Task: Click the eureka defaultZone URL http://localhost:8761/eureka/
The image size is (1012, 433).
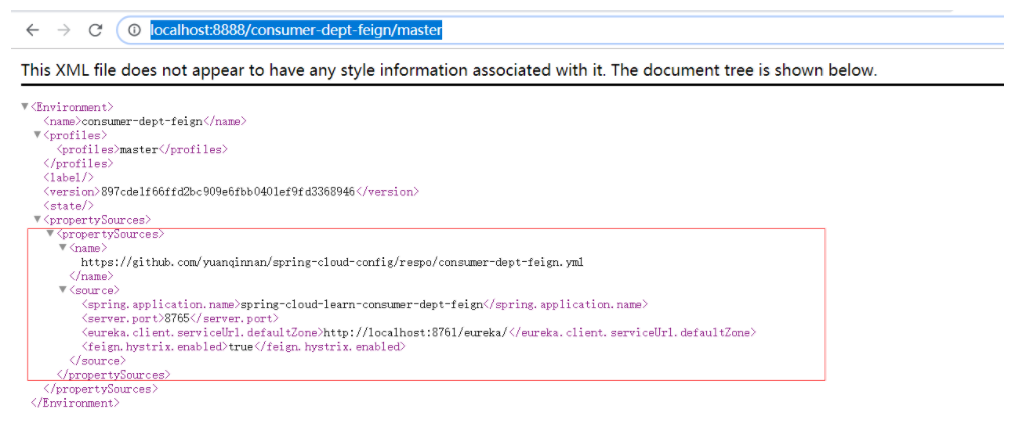Action: [x=416, y=332]
